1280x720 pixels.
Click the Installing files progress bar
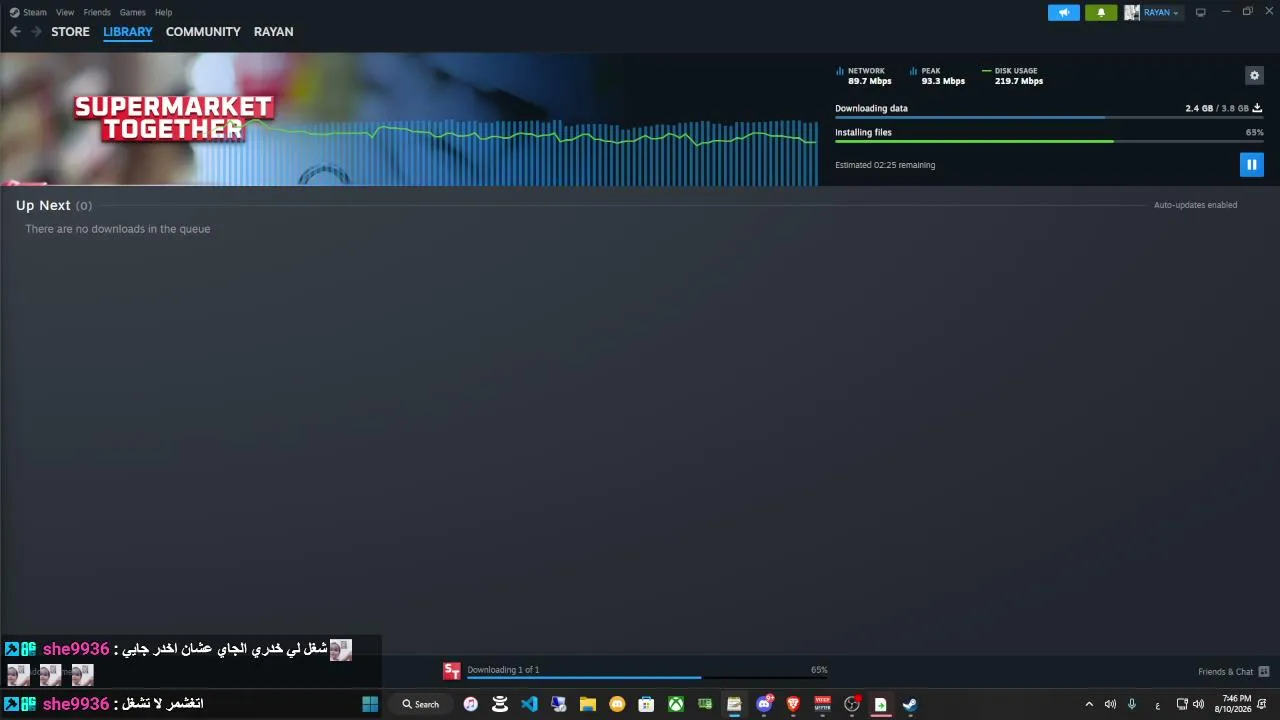pos(1049,142)
